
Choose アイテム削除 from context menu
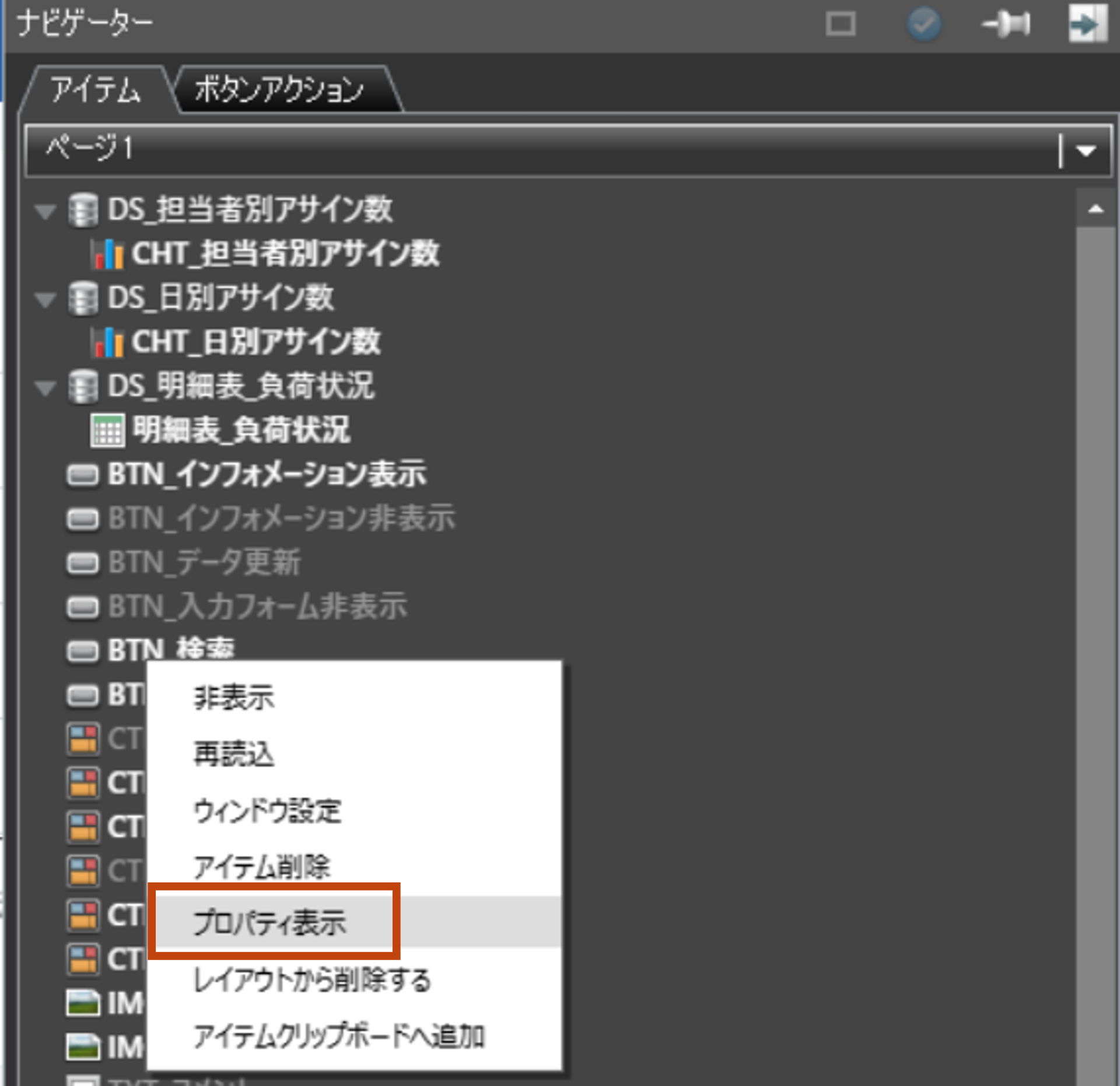point(354,867)
